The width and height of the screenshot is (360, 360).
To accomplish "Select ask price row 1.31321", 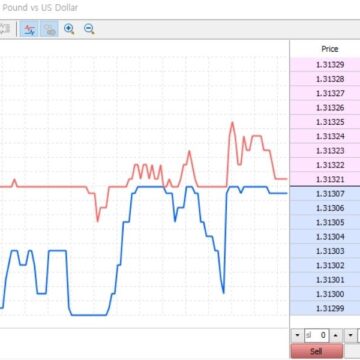I will [x=325, y=179].
